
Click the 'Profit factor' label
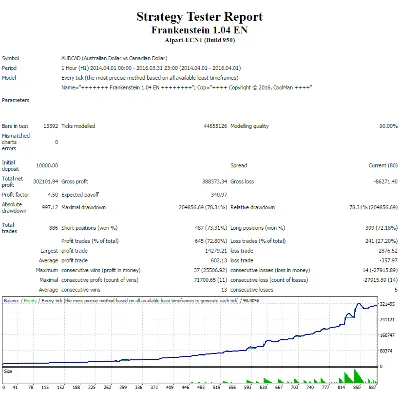pyautogui.click(x=15, y=195)
